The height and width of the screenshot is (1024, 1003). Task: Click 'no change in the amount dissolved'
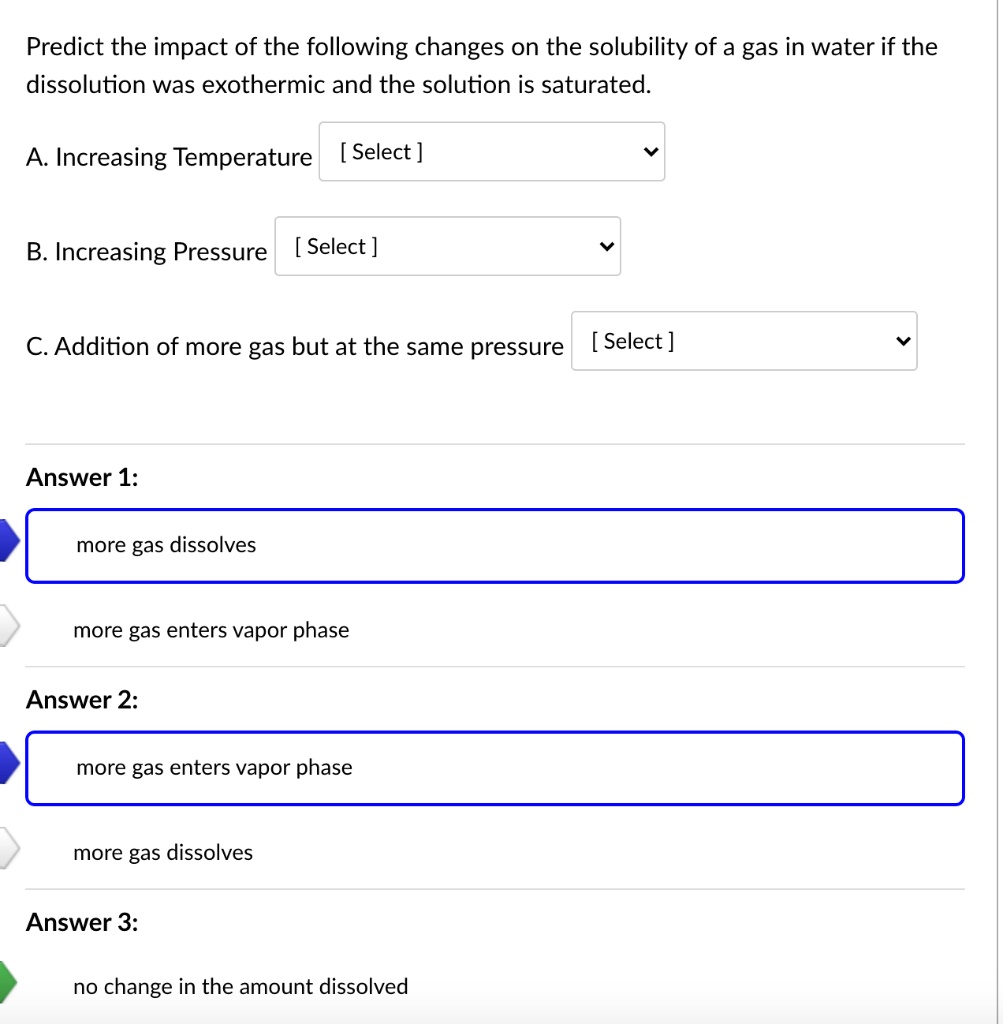(x=238, y=985)
